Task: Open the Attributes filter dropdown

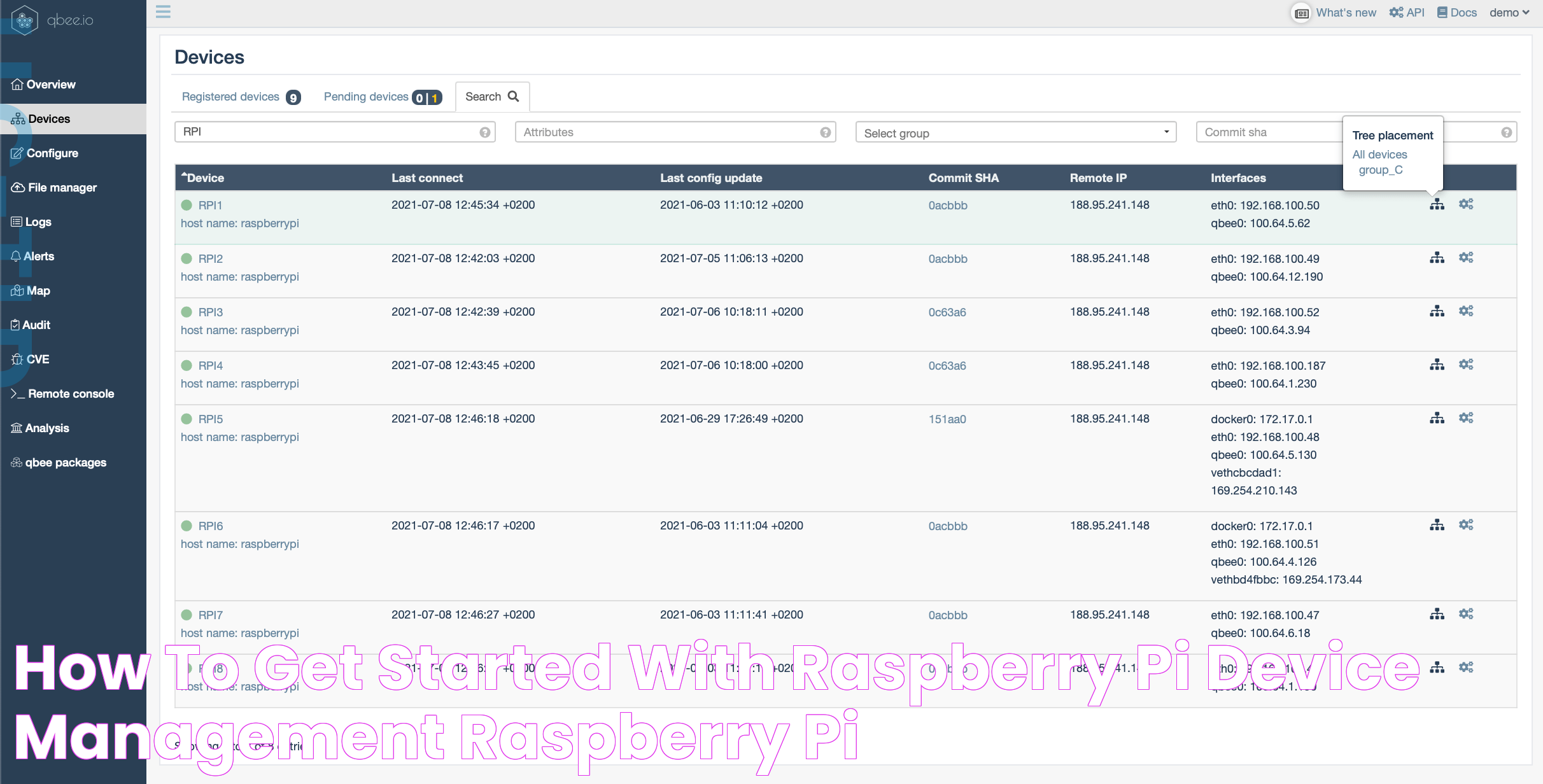Action: [x=675, y=131]
